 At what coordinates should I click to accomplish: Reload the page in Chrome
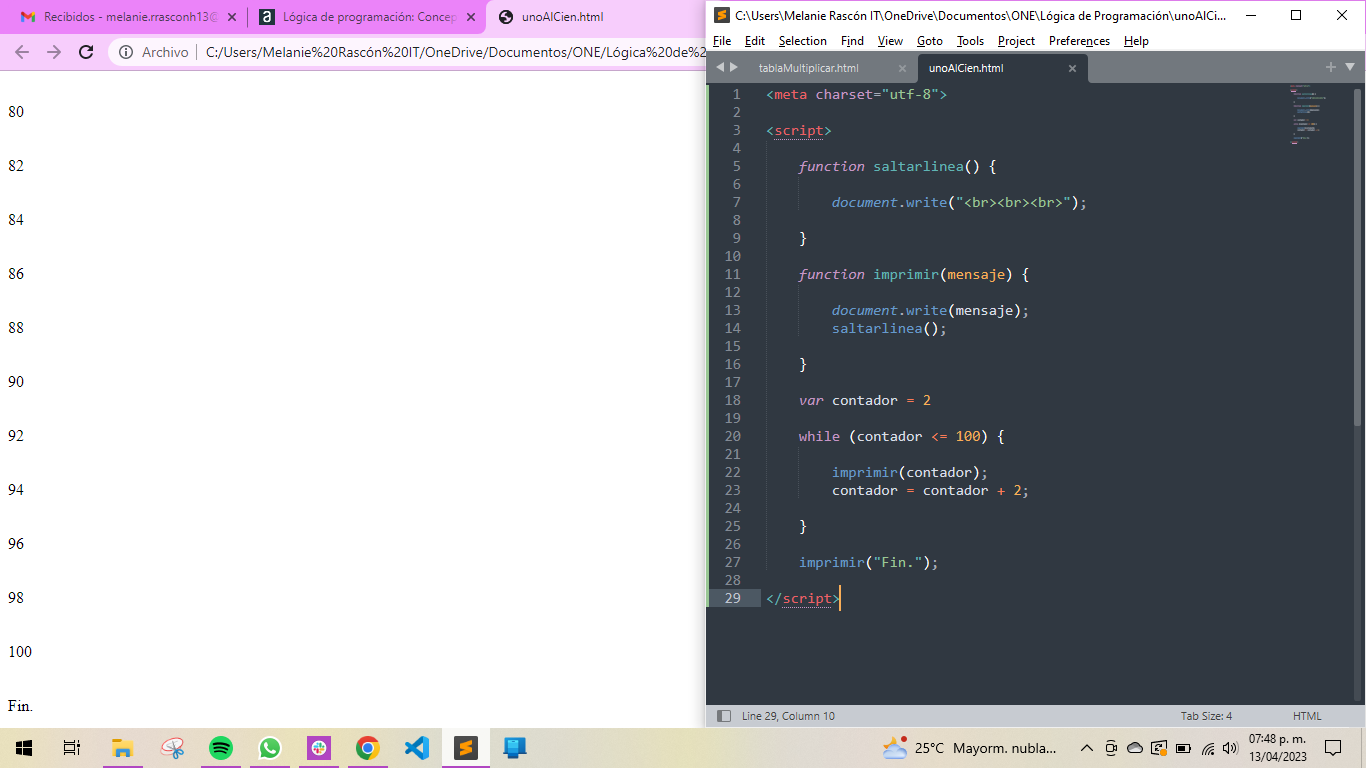[x=86, y=52]
